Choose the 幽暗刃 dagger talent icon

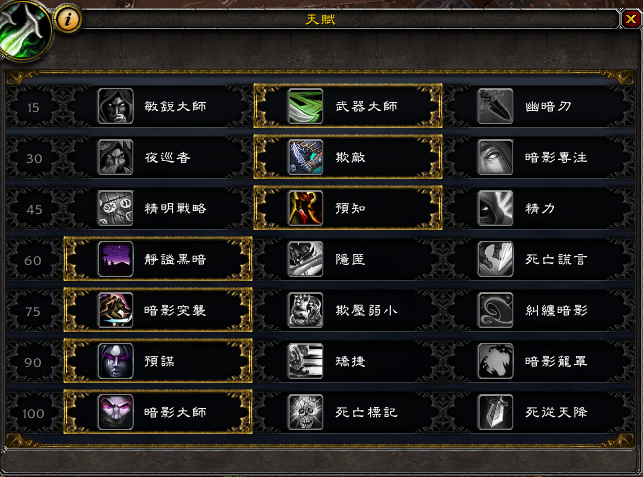(495, 106)
